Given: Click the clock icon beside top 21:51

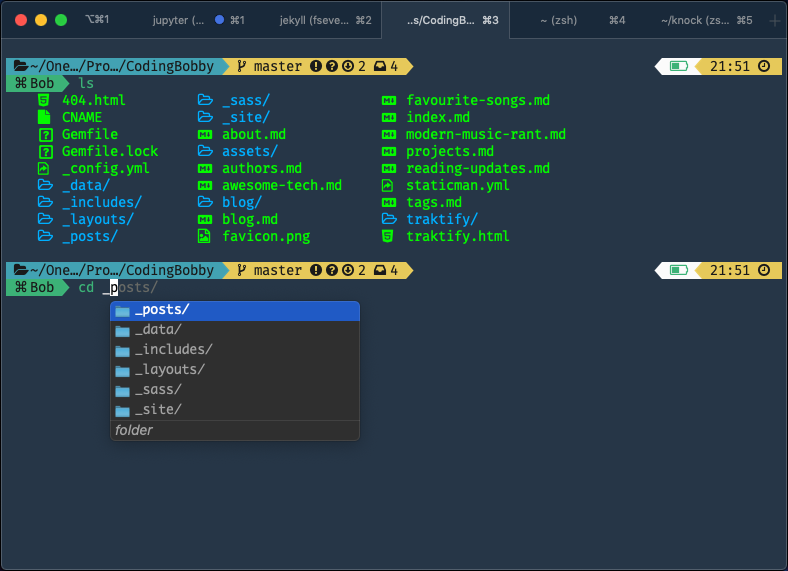Looking at the screenshot, I should [764, 66].
